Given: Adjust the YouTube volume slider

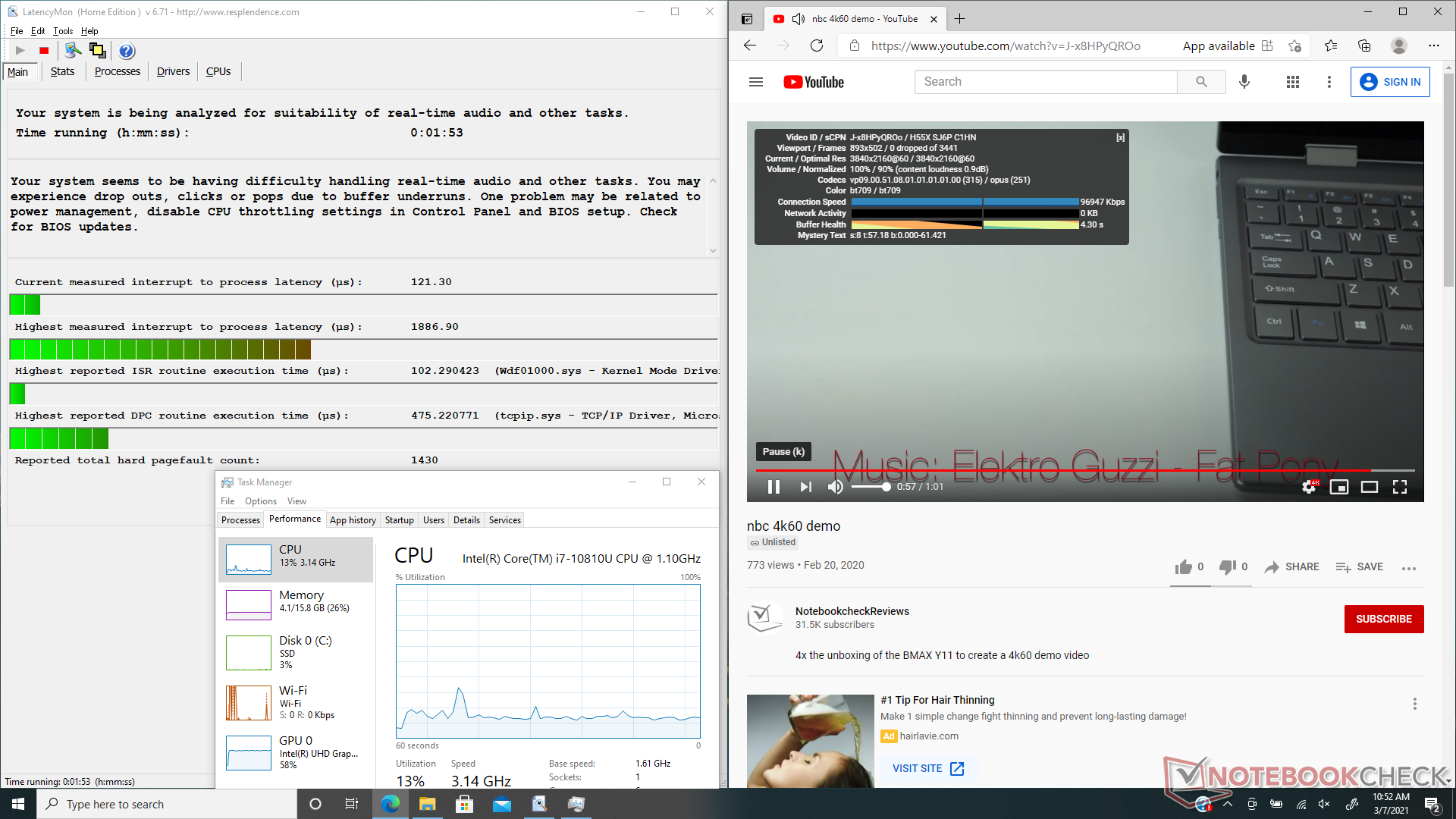Looking at the screenshot, I should click(x=870, y=487).
